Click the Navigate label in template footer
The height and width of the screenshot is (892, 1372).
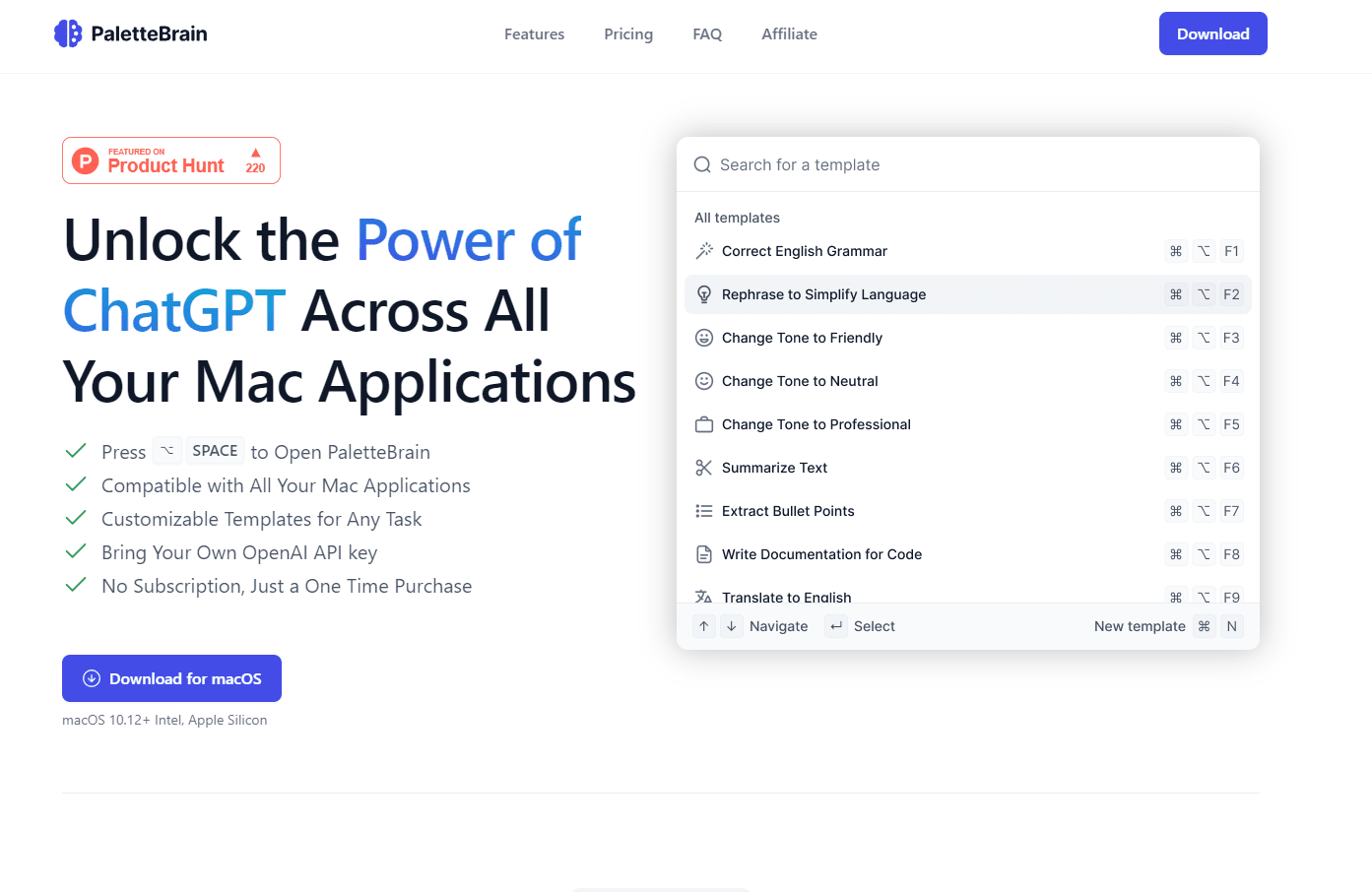[778, 626]
